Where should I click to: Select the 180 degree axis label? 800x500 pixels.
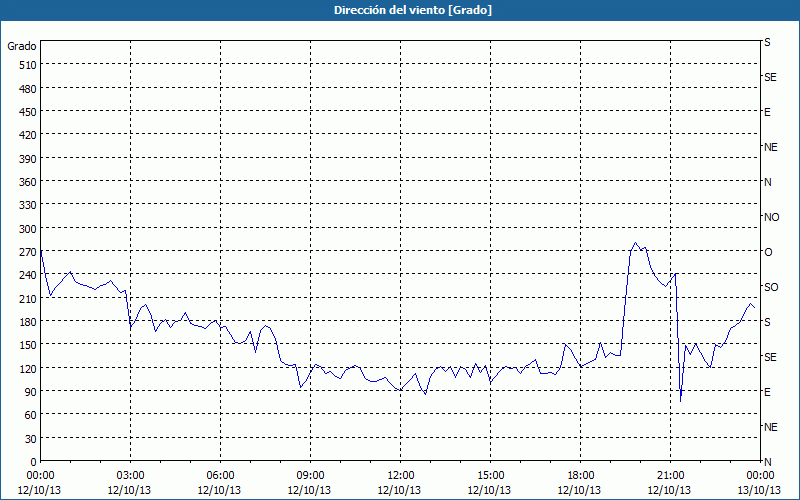pos(28,322)
